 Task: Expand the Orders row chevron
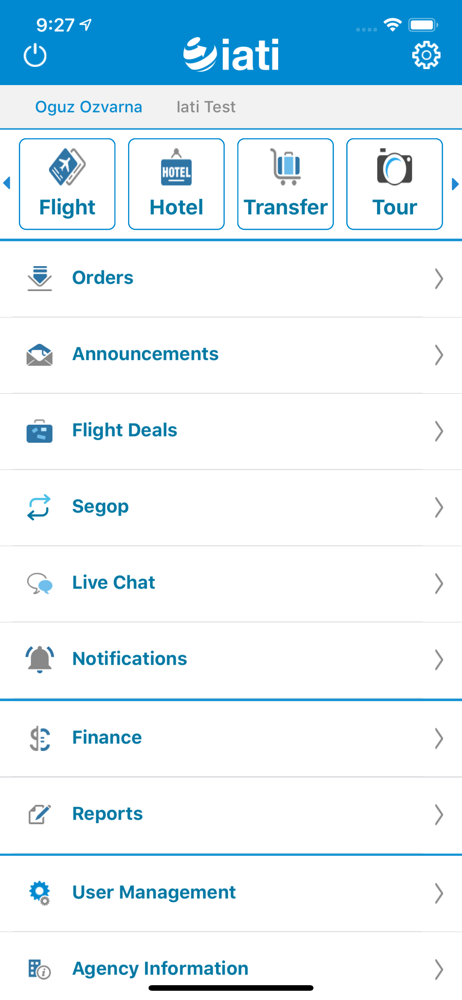[x=438, y=279]
